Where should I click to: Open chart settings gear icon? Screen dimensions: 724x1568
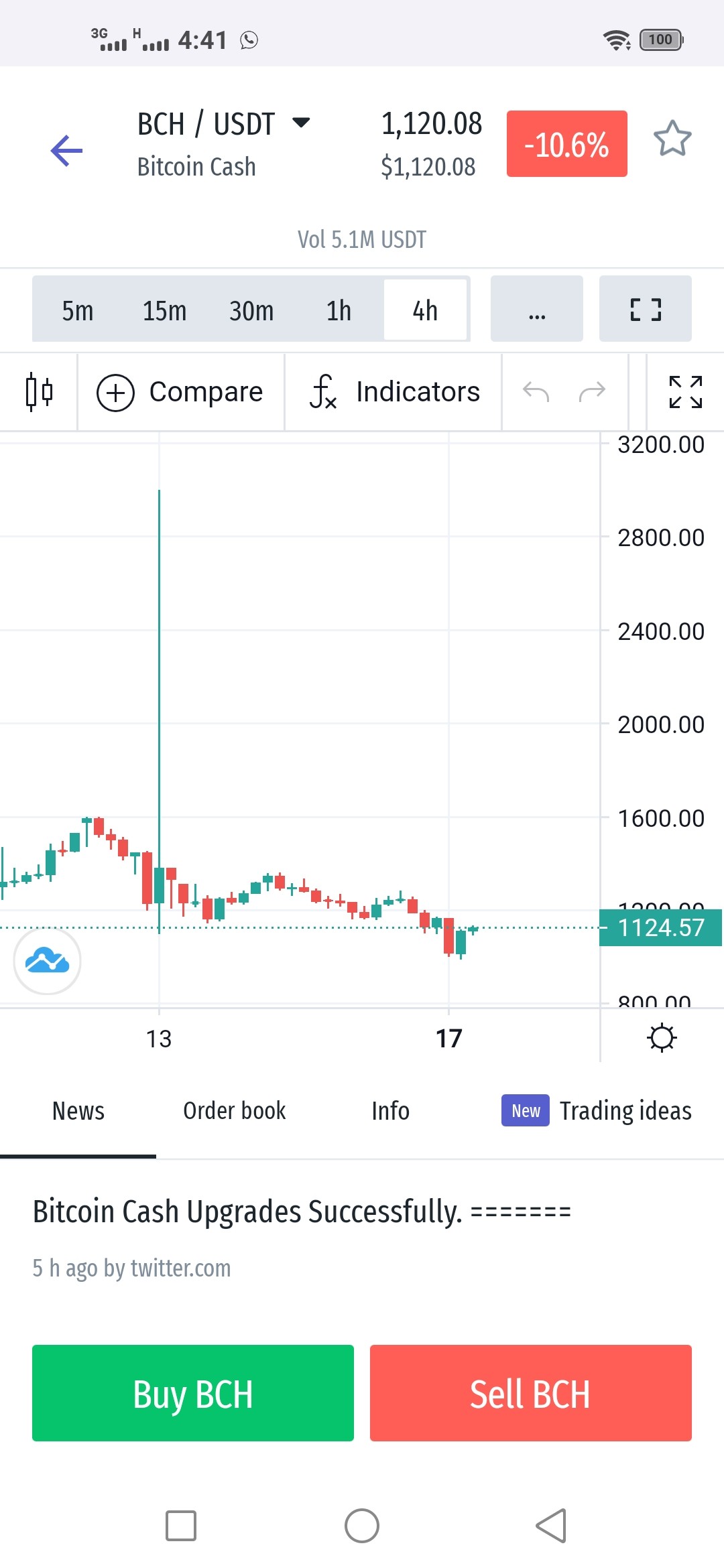pos(662,1038)
